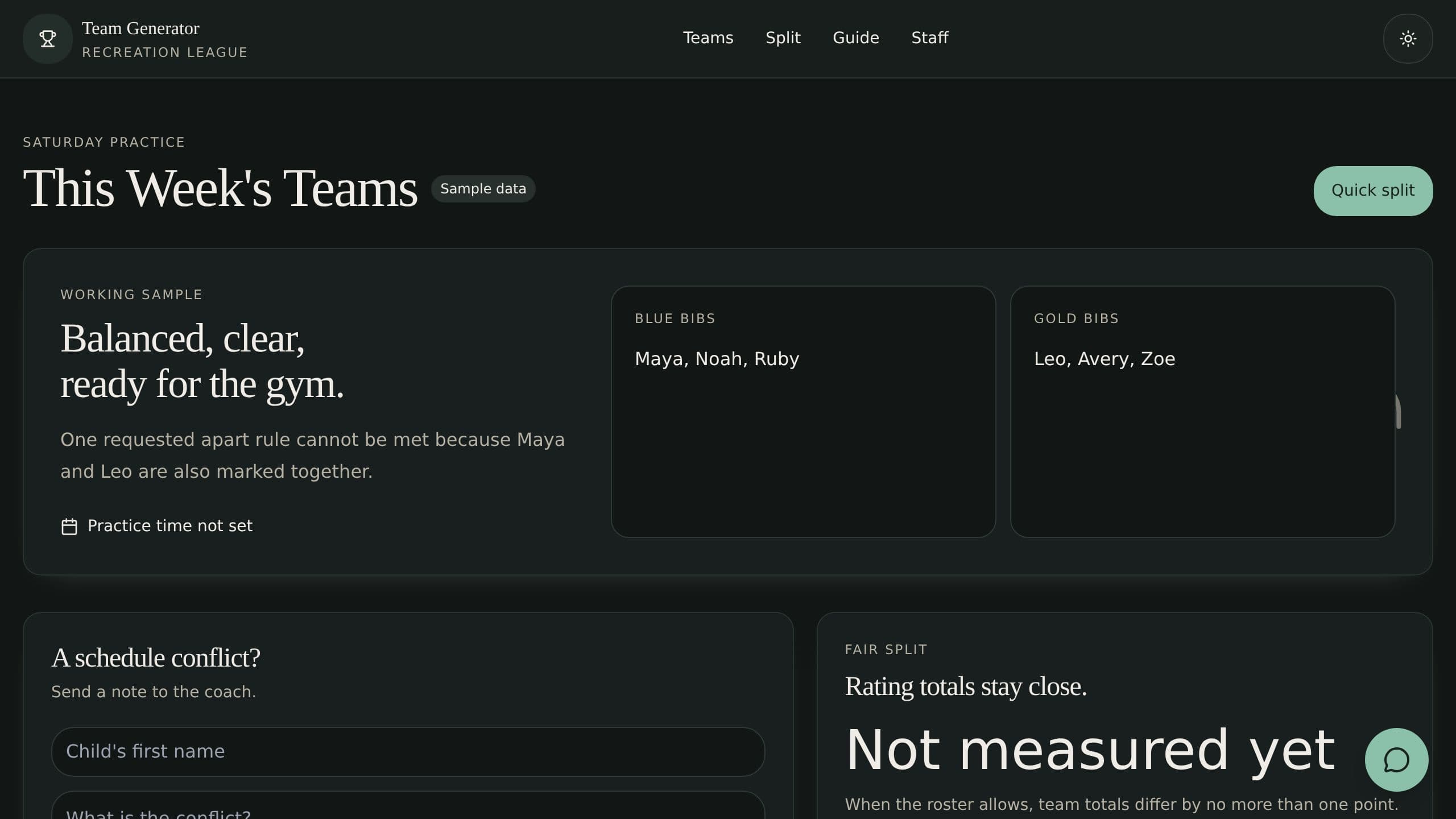Click the A schedule conflict? heading

click(156, 657)
